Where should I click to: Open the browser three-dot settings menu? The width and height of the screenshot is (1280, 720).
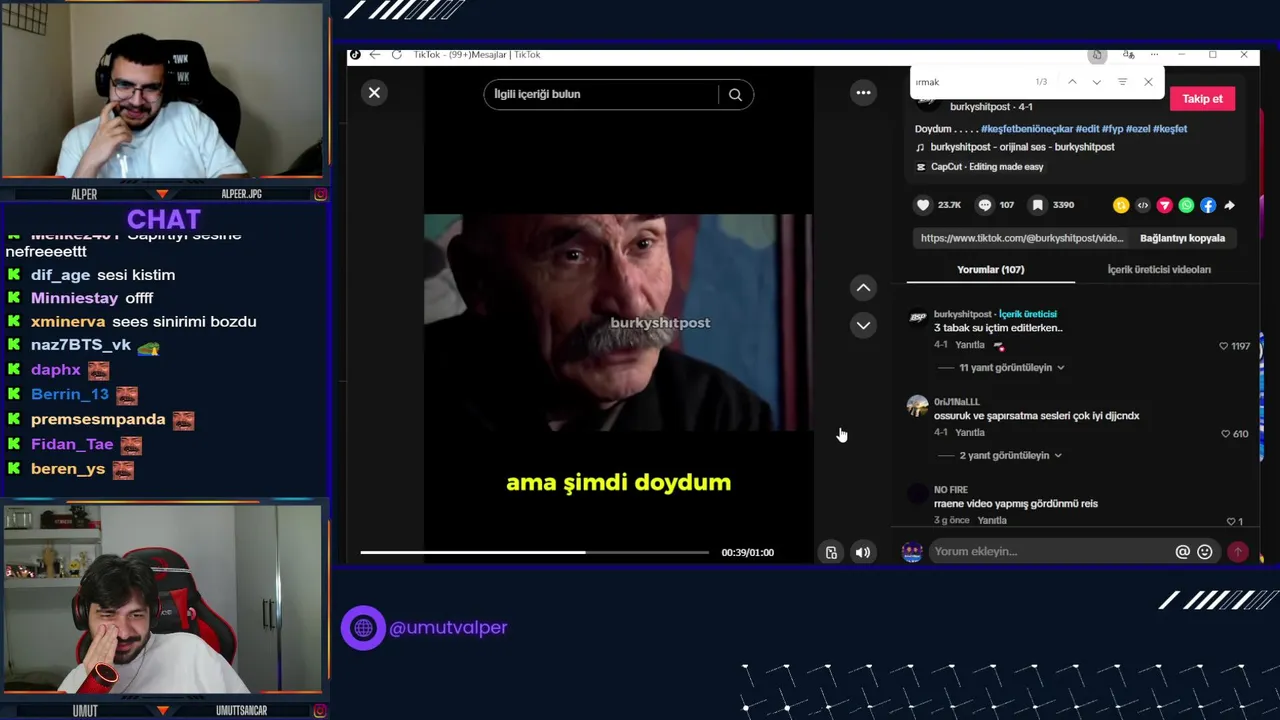pyautogui.click(x=1154, y=55)
